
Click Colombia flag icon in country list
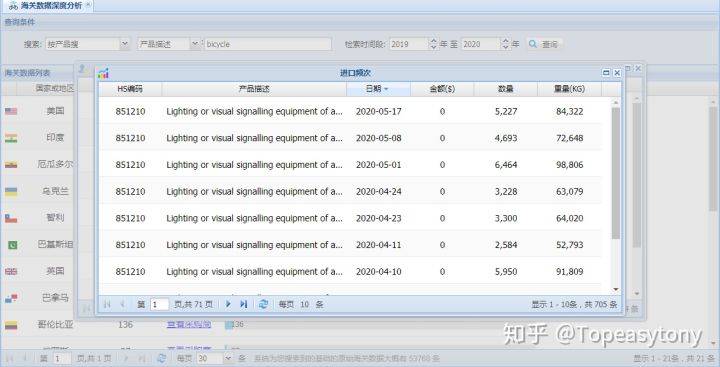pyautogui.click(x=11, y=325)
